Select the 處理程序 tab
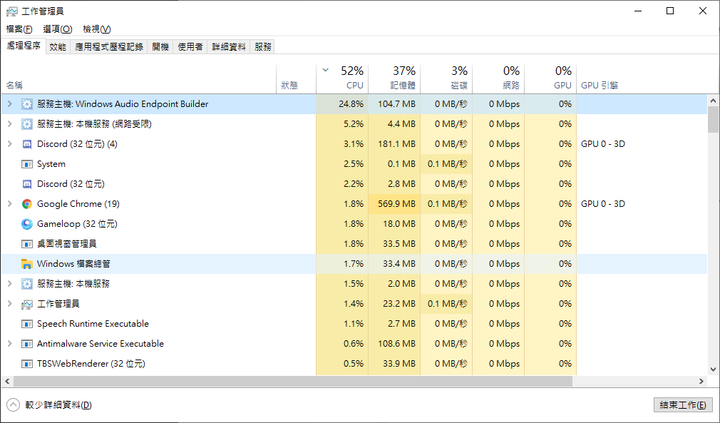The width and height of the screenshot is (720, 423). click(x=23, y=46)
